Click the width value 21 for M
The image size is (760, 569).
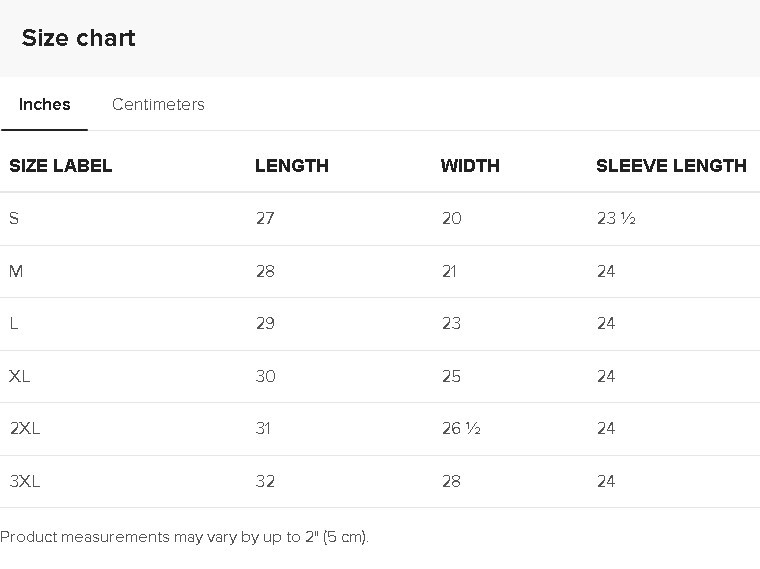pyautogui.click(x=451, y=271)
